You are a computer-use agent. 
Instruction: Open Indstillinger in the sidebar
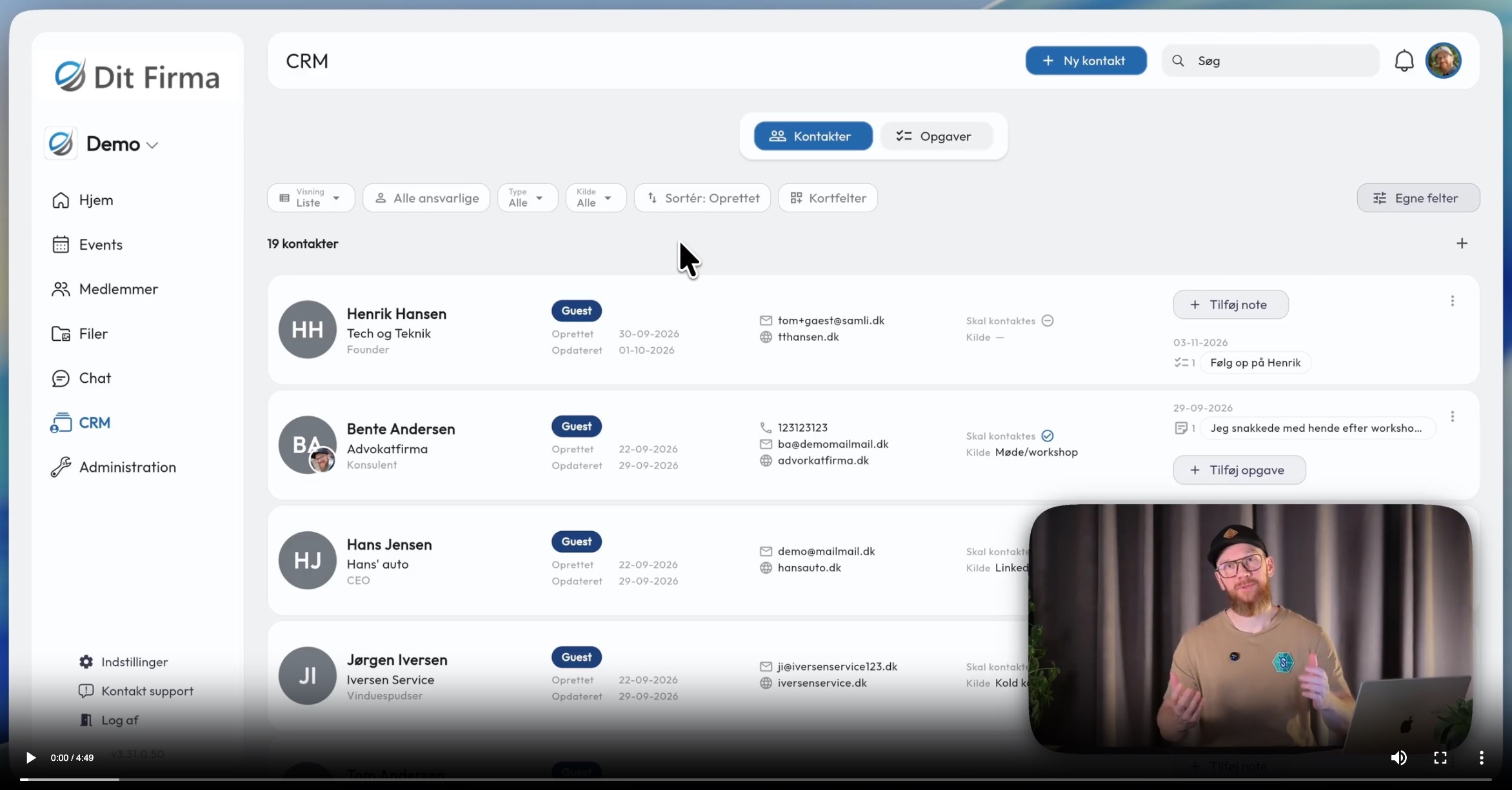[123, 662]
